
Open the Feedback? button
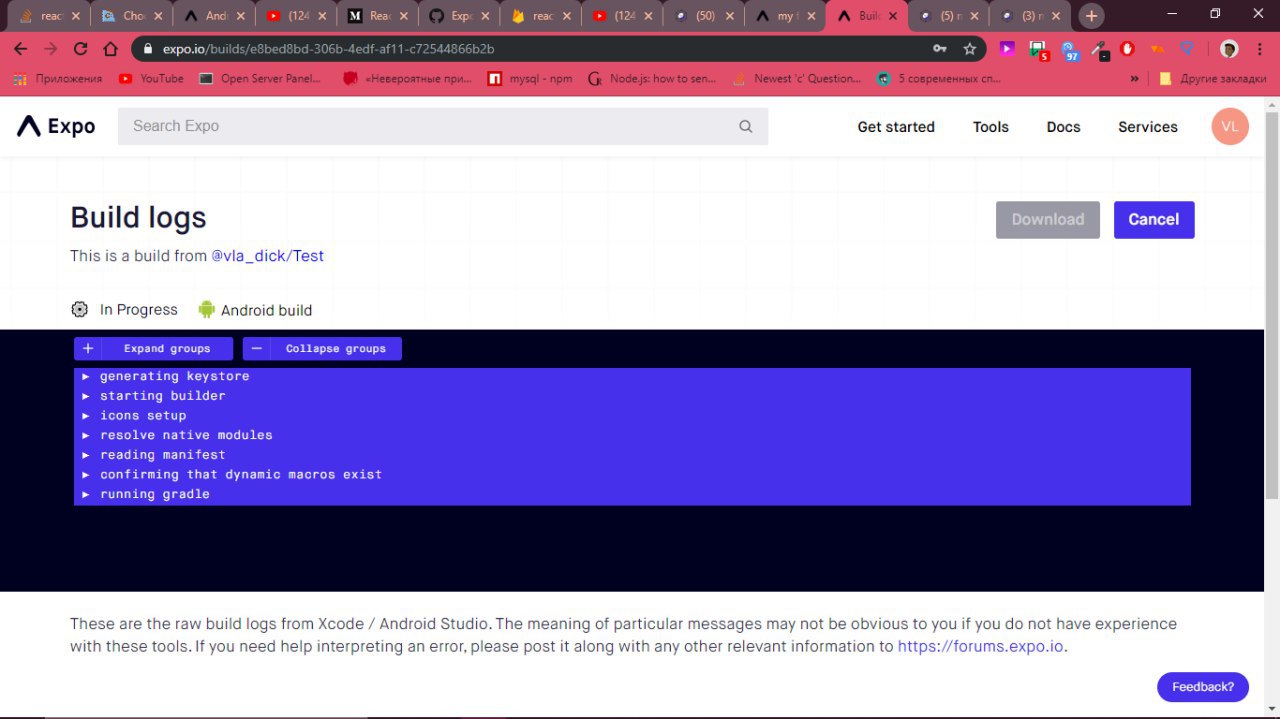tap(1203, 687)
